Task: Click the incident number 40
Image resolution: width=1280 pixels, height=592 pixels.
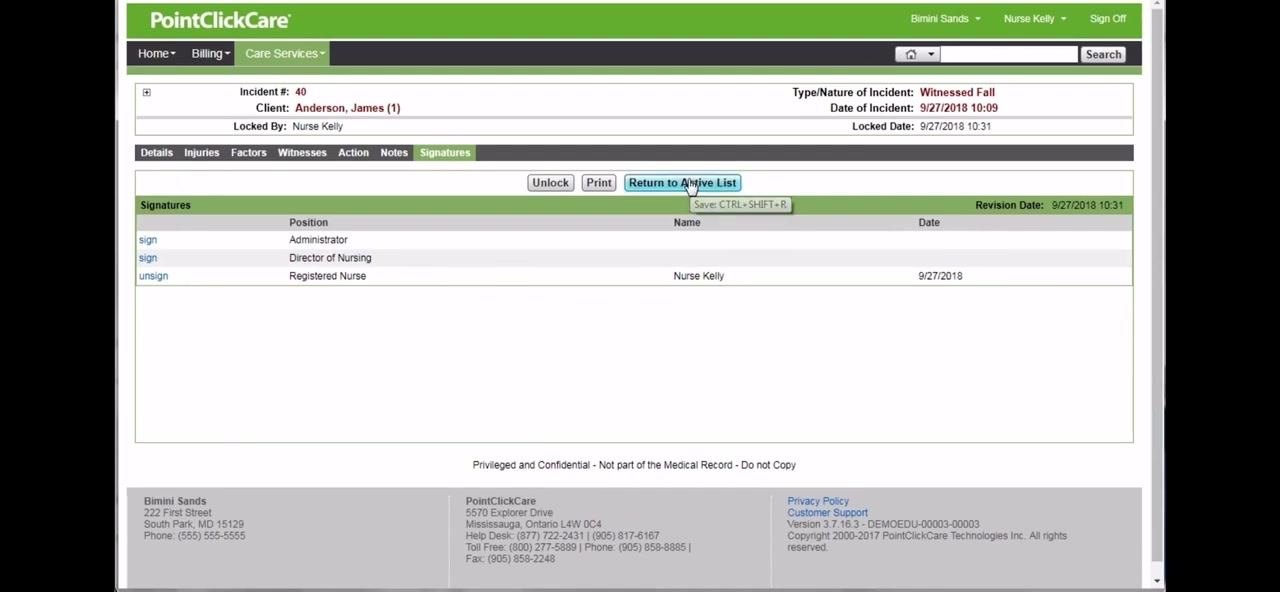Action: coord(300,92)
